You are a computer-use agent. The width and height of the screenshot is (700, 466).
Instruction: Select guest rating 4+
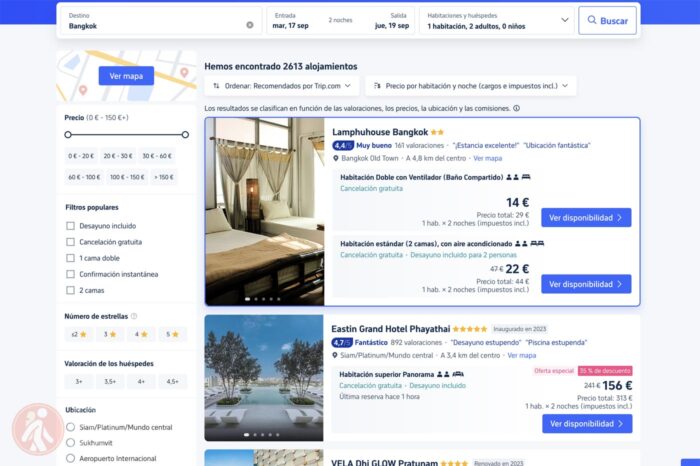[142, 382]
